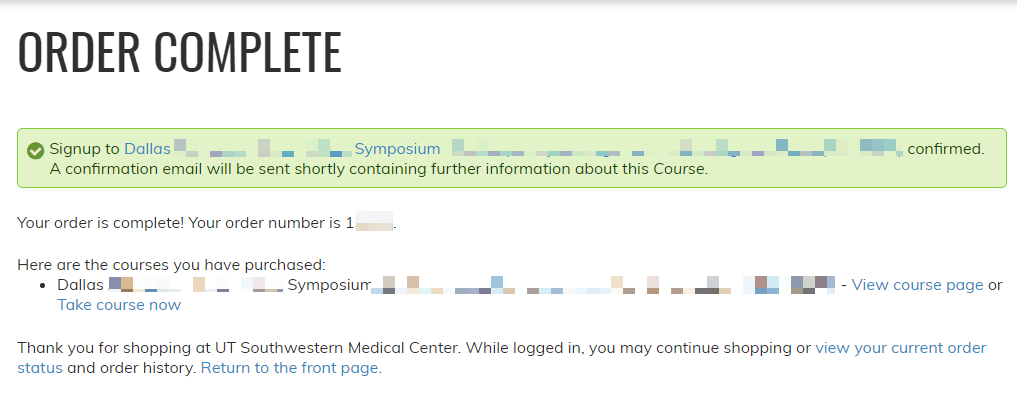Click Here are the courses you have purchased
Image resolution: width=1017 pixels, height=401 pixels.
tap(170, 265)
